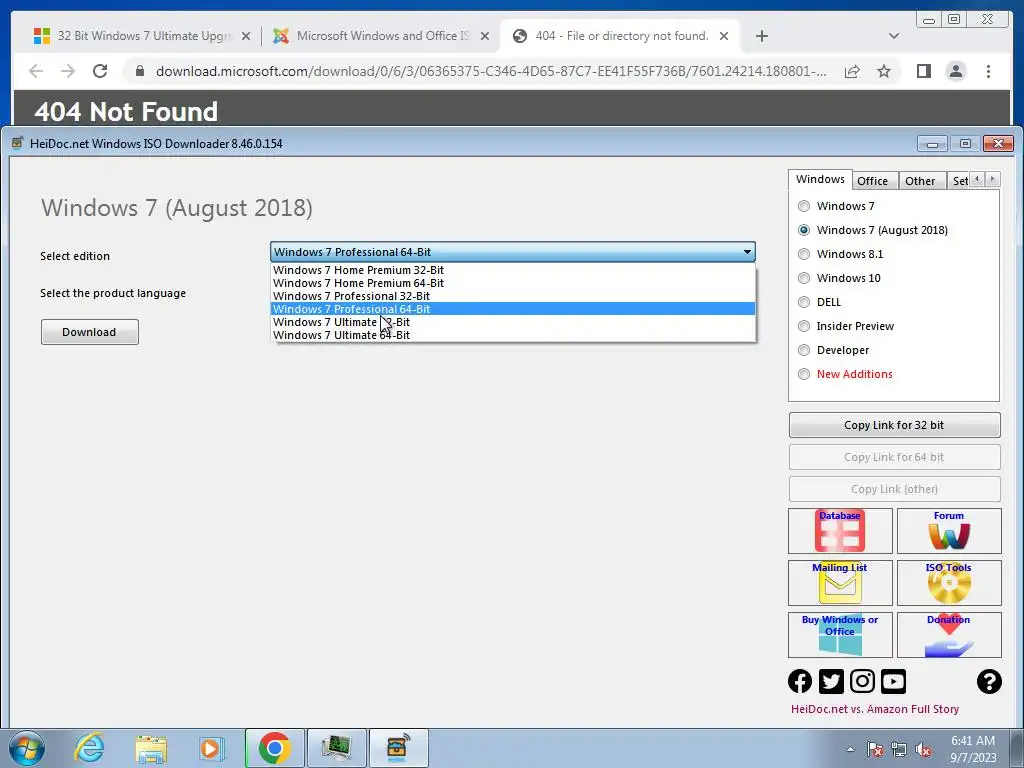Reload the Chrome page
This screenshot has height=768, width=1024.
(x=100, y=71)
